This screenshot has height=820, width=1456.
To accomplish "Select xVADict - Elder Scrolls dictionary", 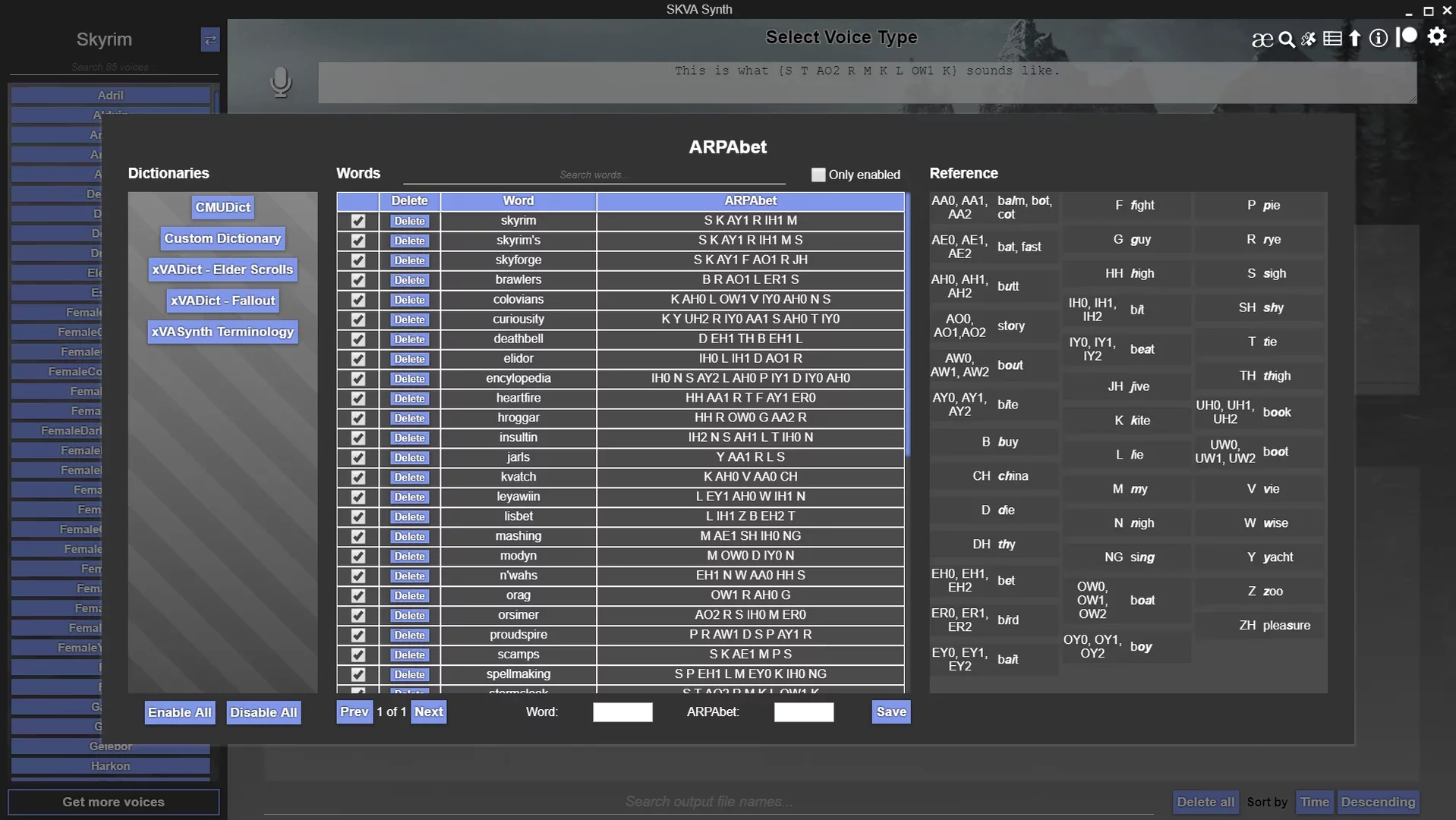I will [x=222, y=270].
